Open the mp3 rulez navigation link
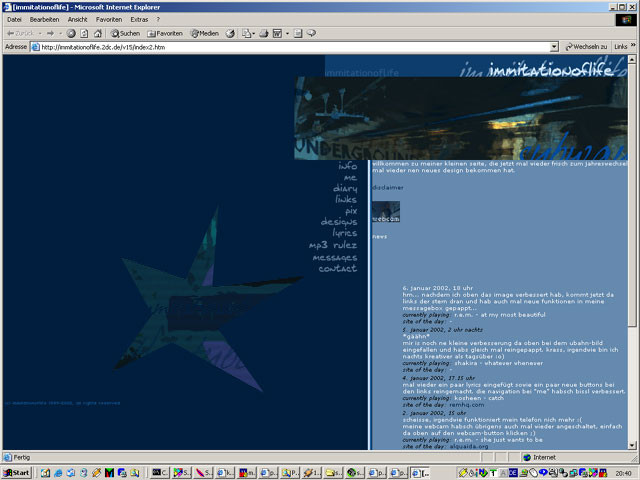This screenshot has height=480, width=640. [333, 245]
